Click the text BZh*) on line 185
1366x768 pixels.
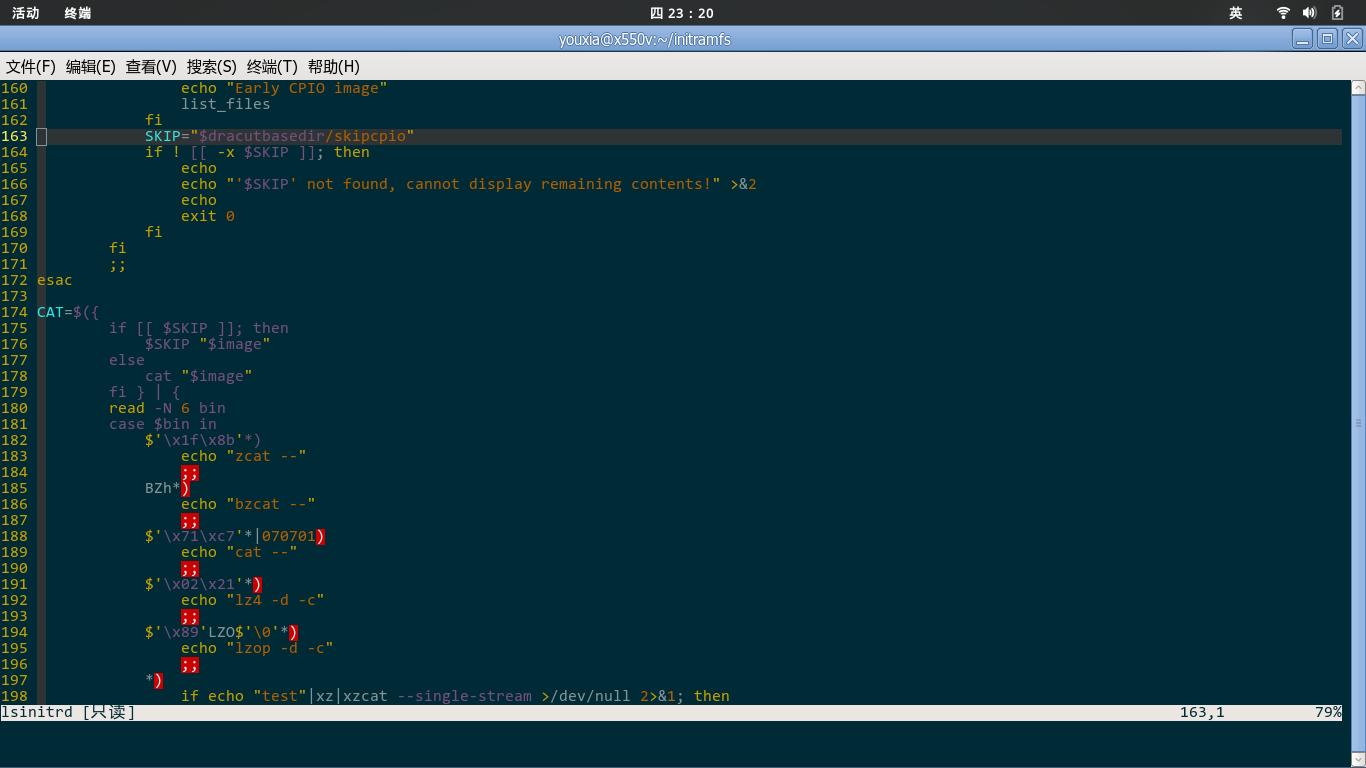pos(167,488)
